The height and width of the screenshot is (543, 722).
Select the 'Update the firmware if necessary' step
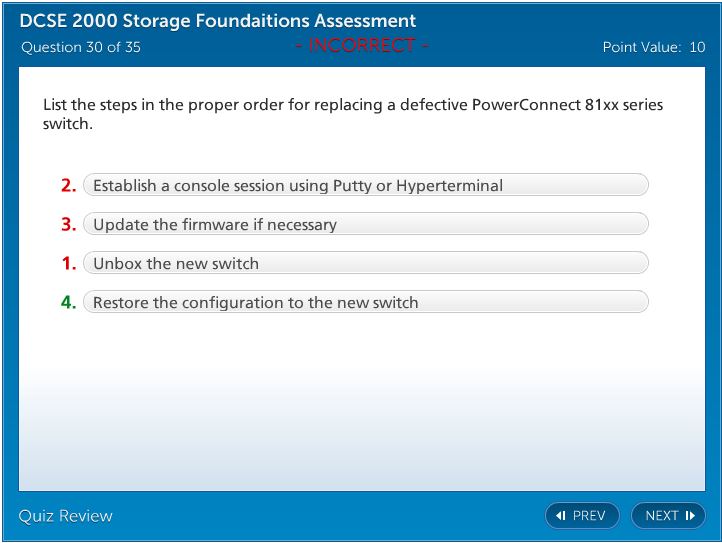[x=366, y=224]
